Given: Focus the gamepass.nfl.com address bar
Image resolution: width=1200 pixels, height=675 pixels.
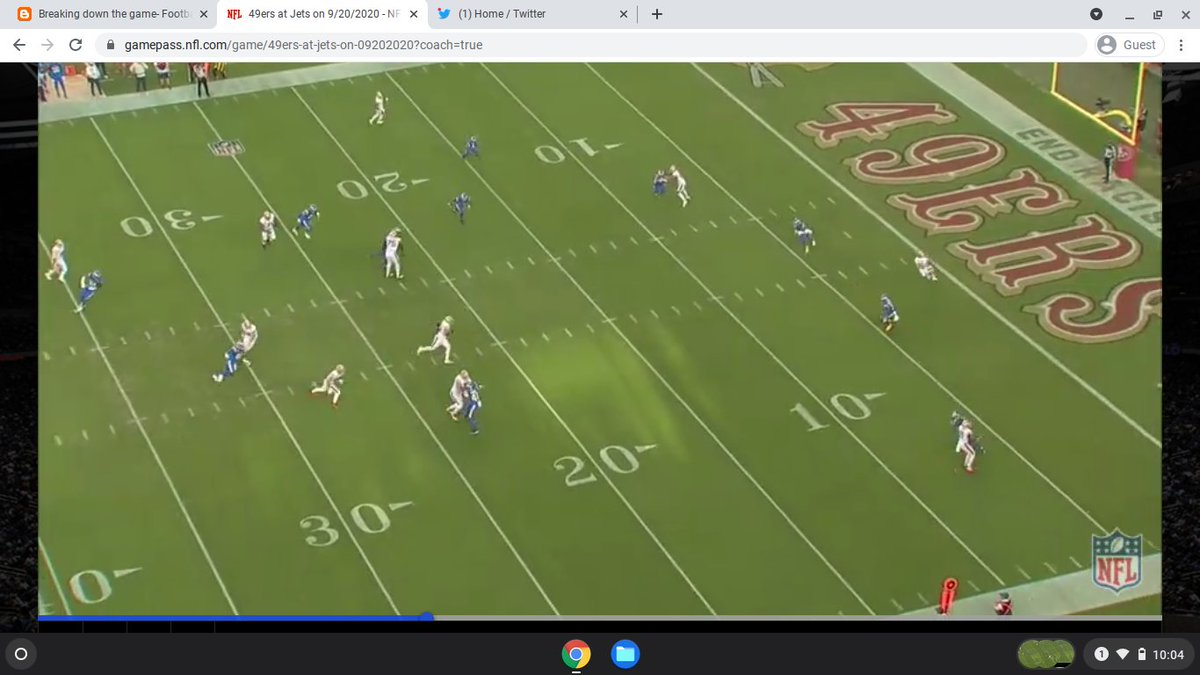Looking at the screenshot, I should pos(590,45).
